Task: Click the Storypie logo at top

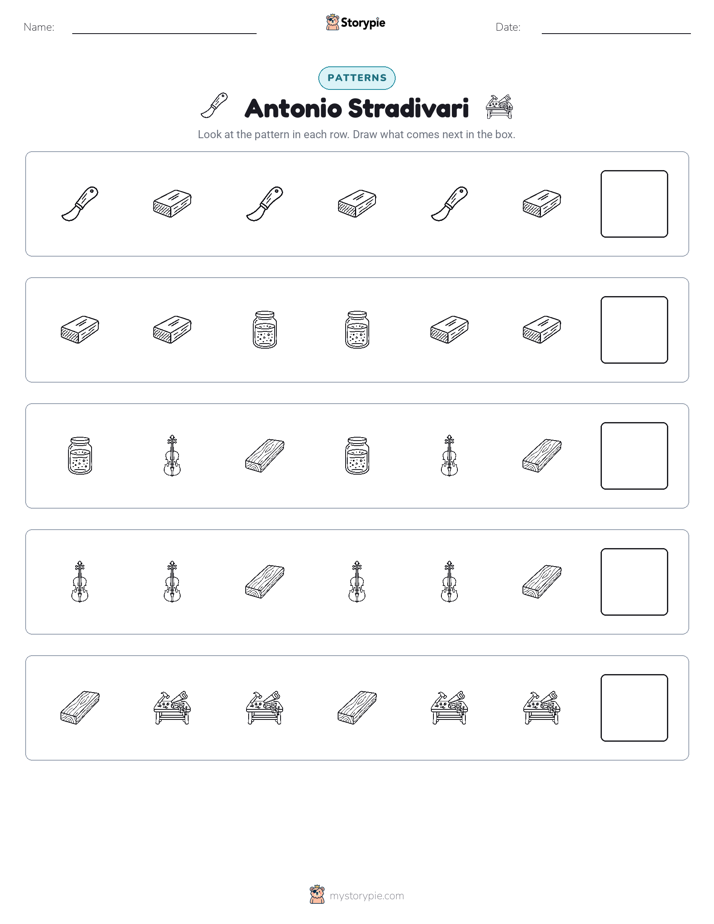Action: (x=355, y=23)
